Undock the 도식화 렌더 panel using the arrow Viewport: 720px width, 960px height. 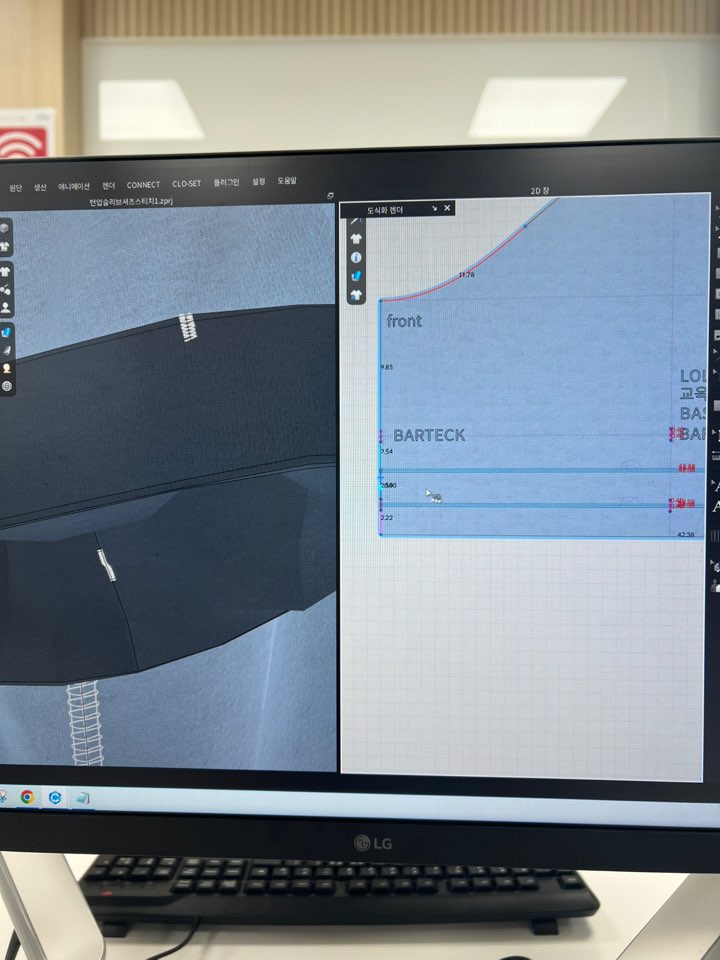(434, 209)
